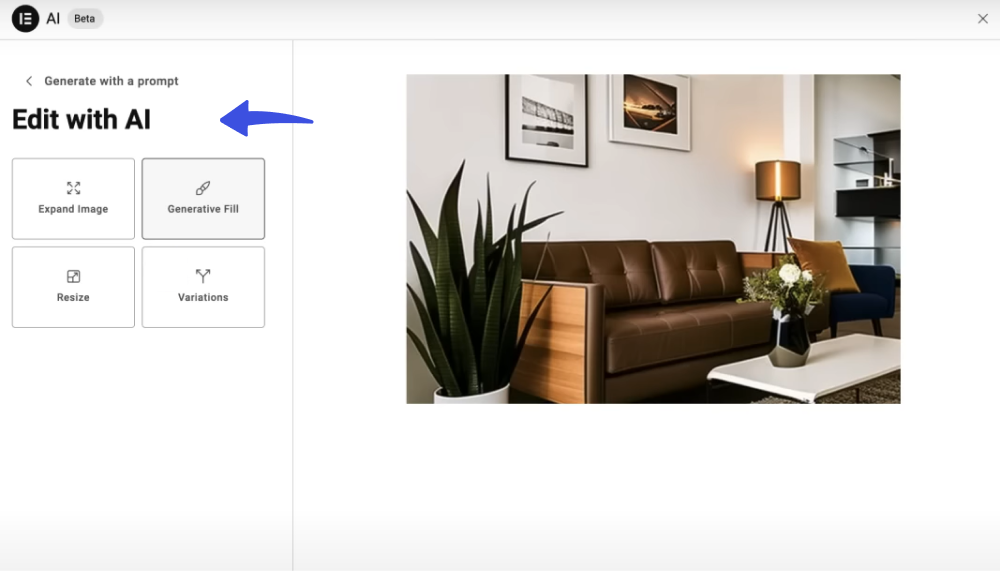Choose the Generative Fill label
The height and width of the screenshot is (571, 1000).
pos(203,209)
